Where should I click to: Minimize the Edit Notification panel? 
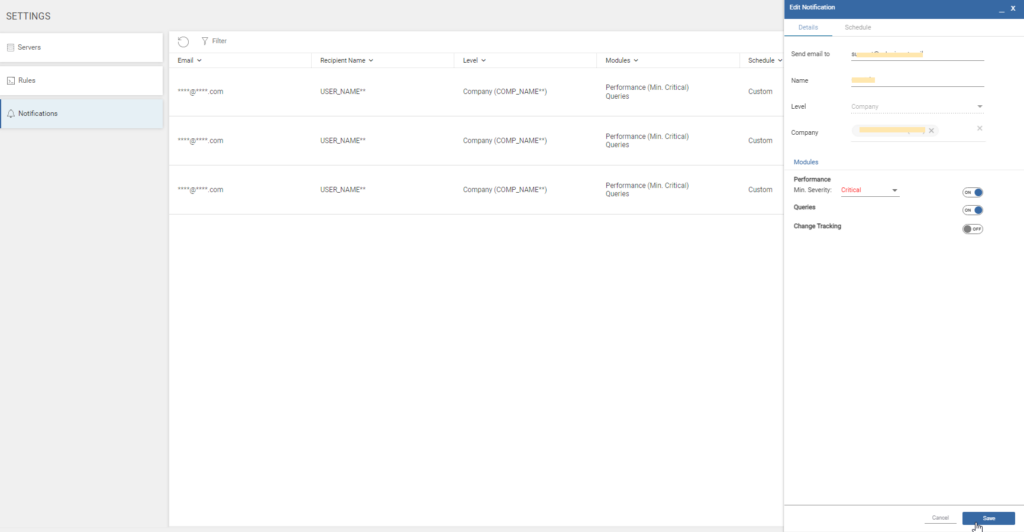click(1001, 8)
